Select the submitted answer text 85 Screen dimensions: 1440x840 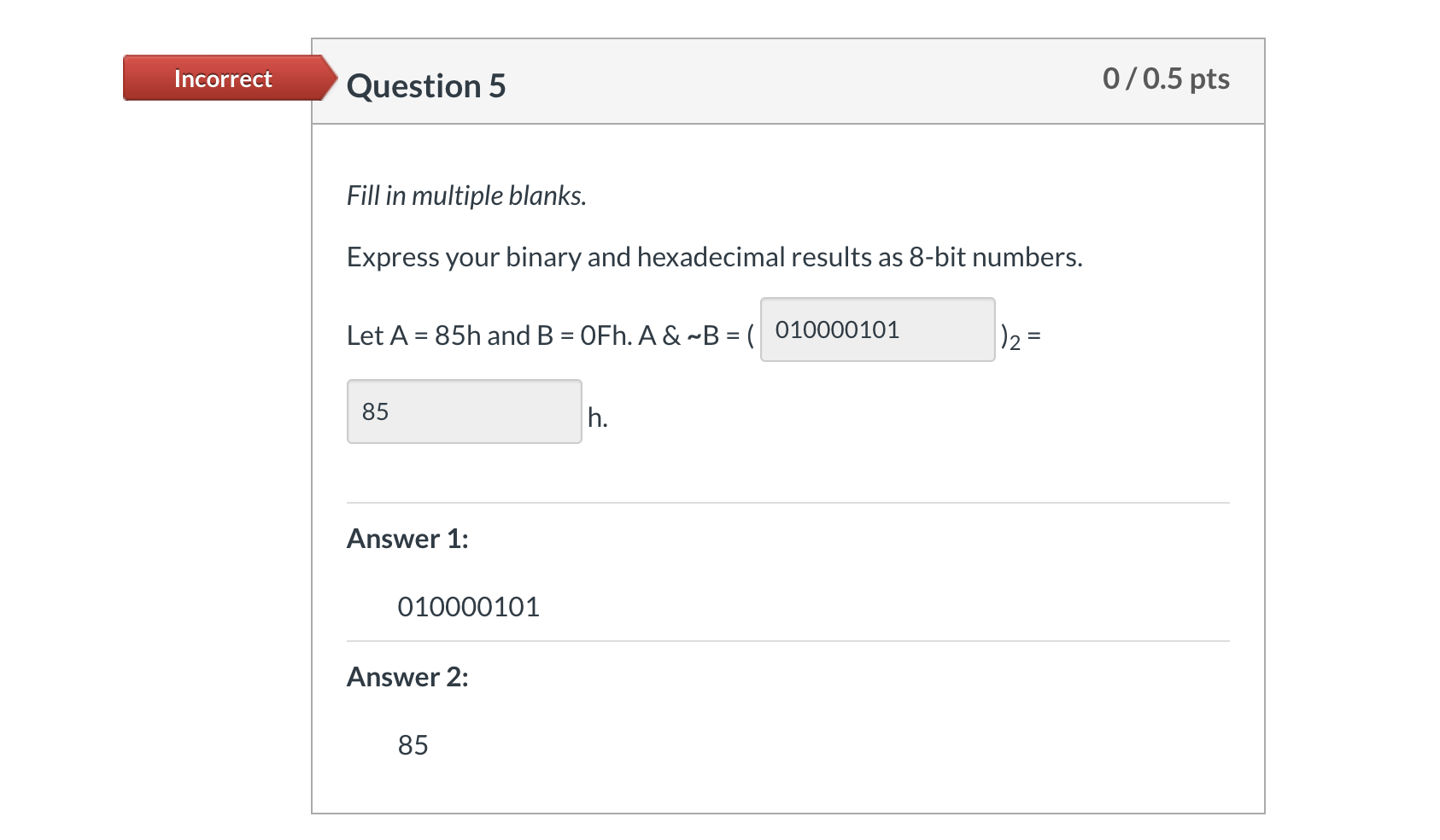click(413, 744)
